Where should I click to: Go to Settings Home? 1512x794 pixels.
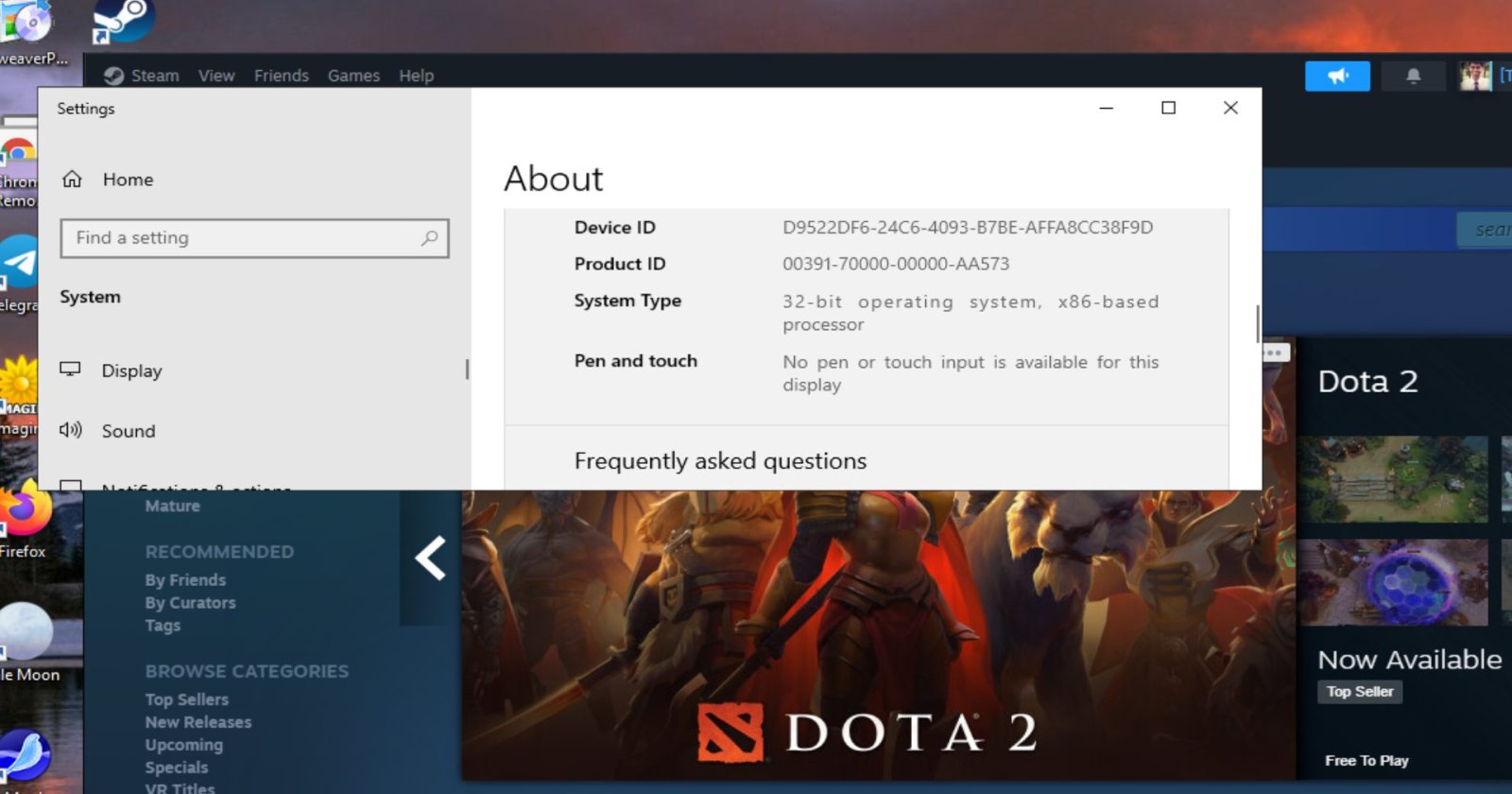pos(128,180)
